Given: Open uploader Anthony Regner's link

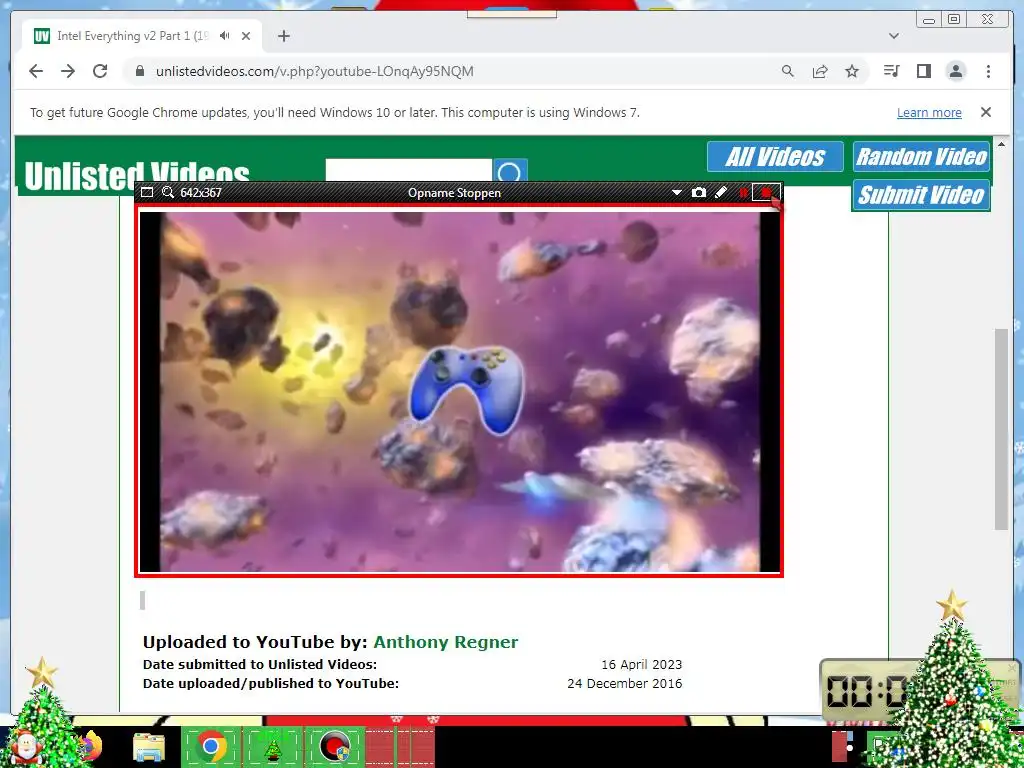Looking at the screenshot, I should point(445,642).
